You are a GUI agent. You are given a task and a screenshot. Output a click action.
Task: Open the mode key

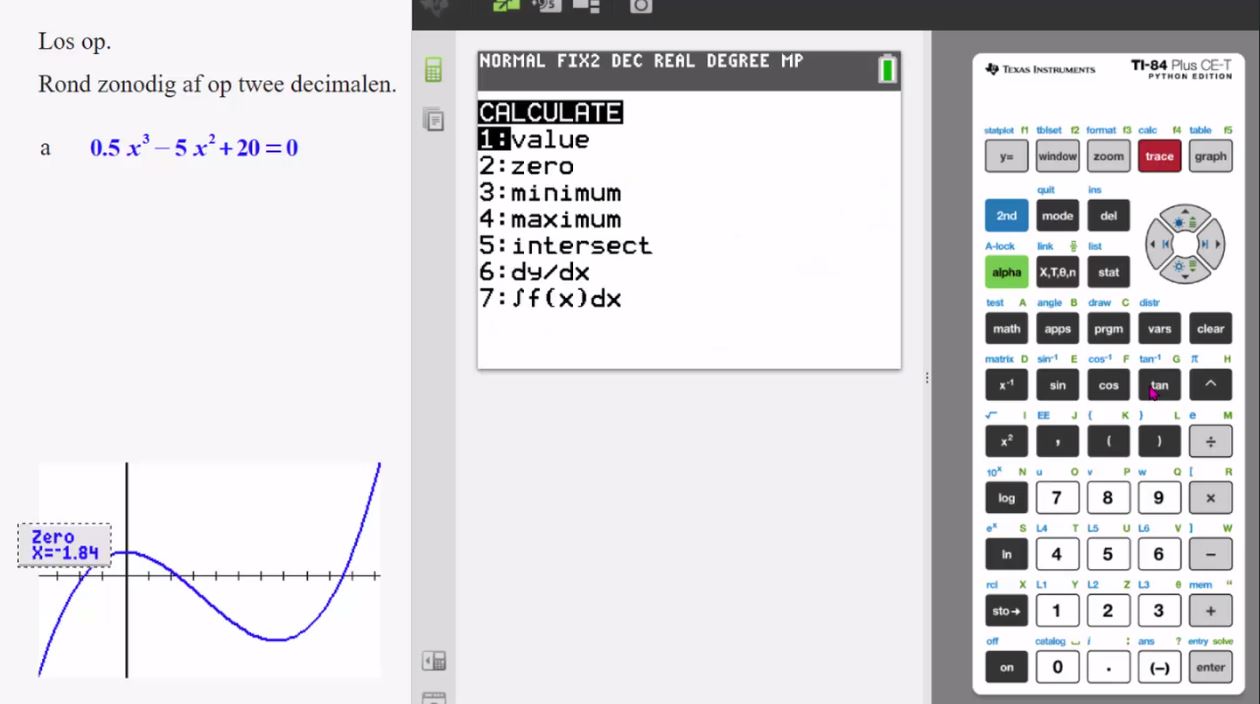(1057, 215)
